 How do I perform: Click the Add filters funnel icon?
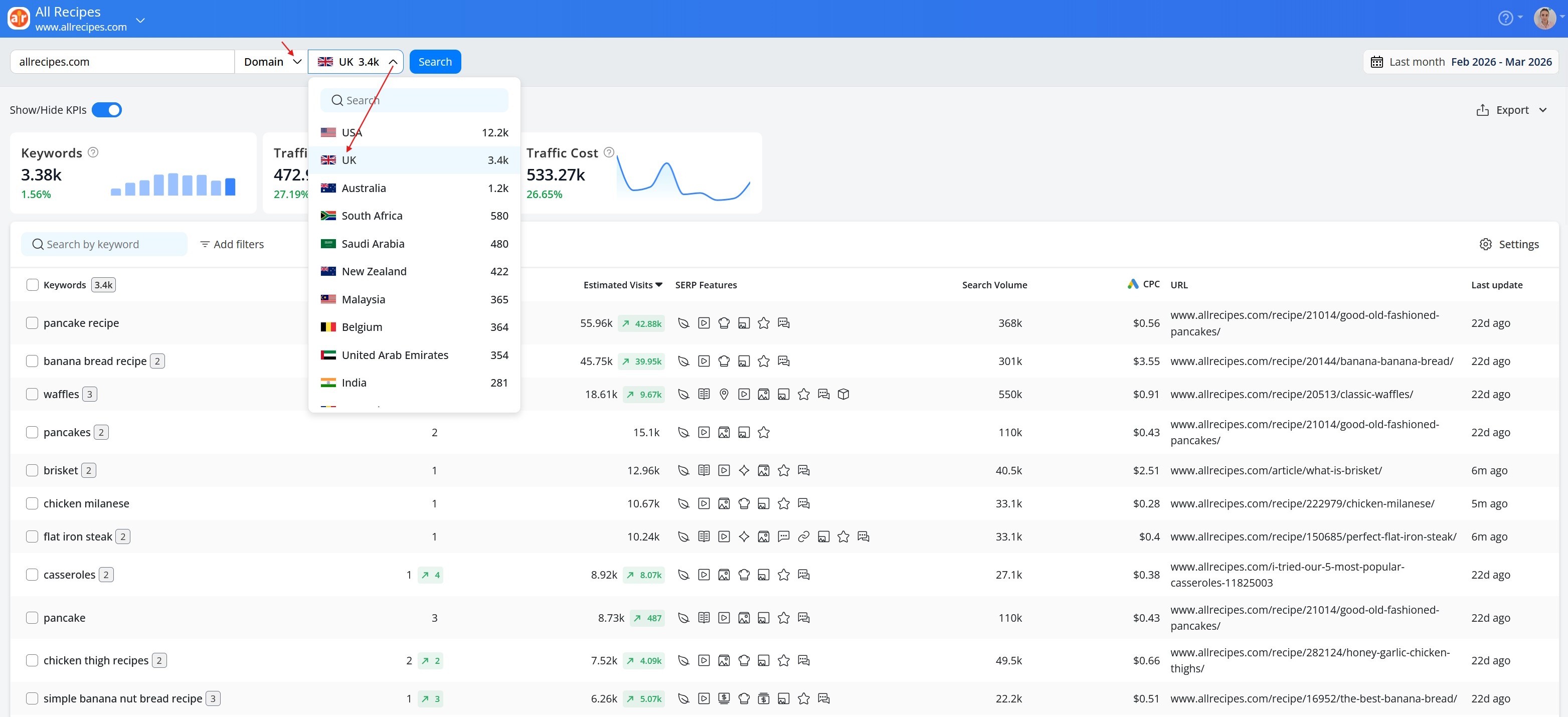coord(205,244)
